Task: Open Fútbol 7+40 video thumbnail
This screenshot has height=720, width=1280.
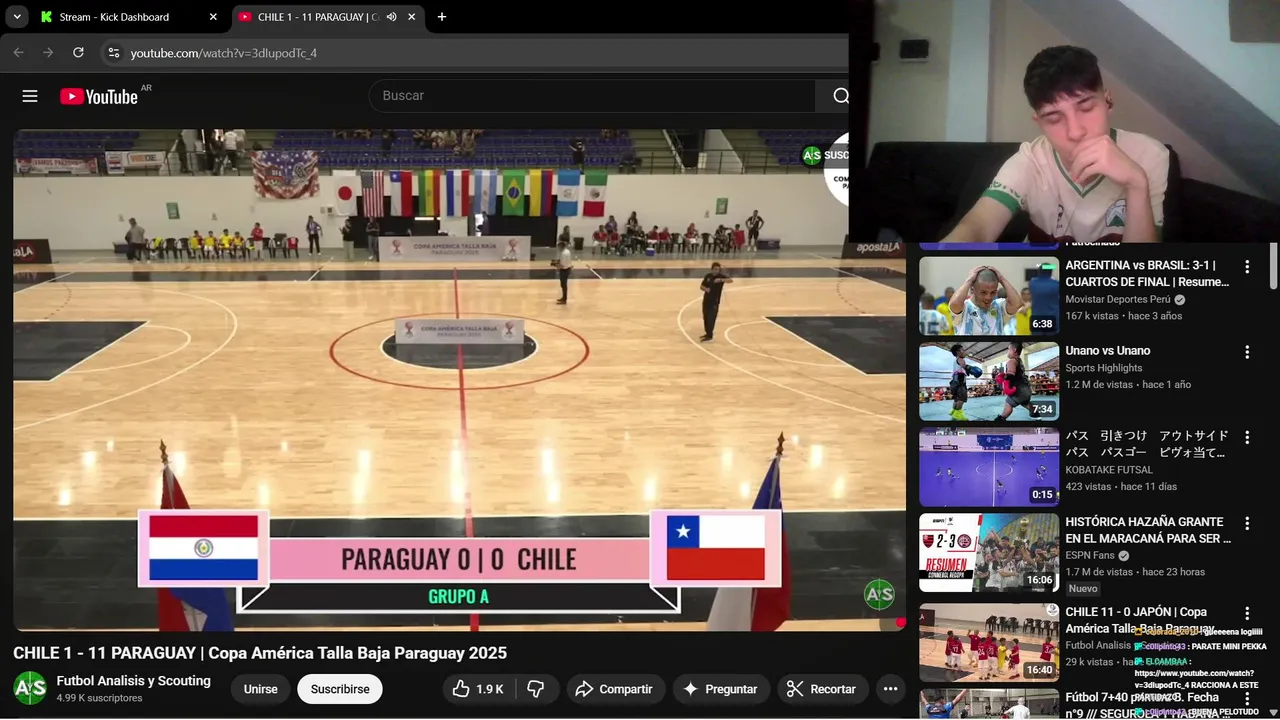Action: [x=989, y=704]
